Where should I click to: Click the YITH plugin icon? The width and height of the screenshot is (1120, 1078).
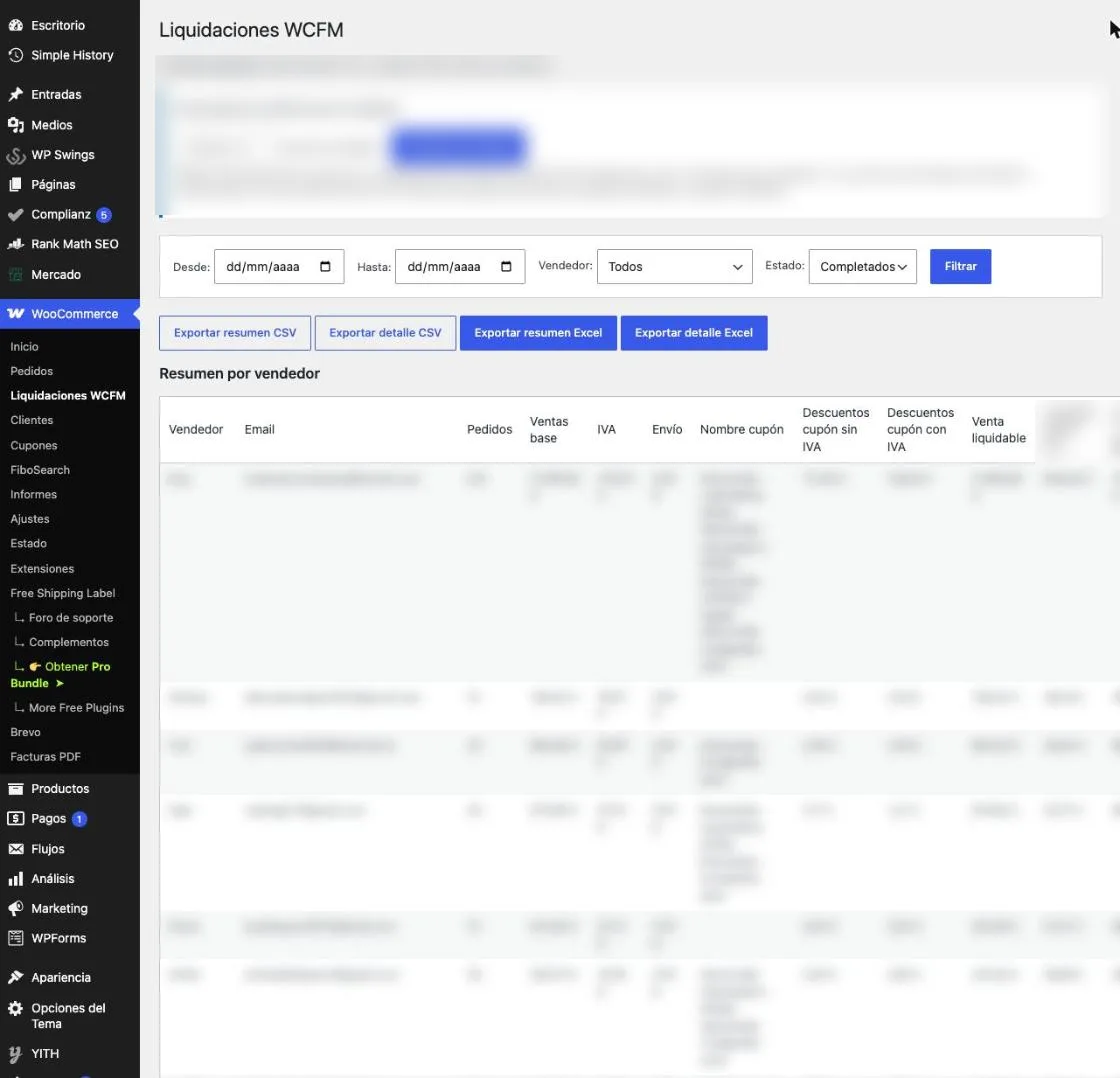click(16, 1054)
